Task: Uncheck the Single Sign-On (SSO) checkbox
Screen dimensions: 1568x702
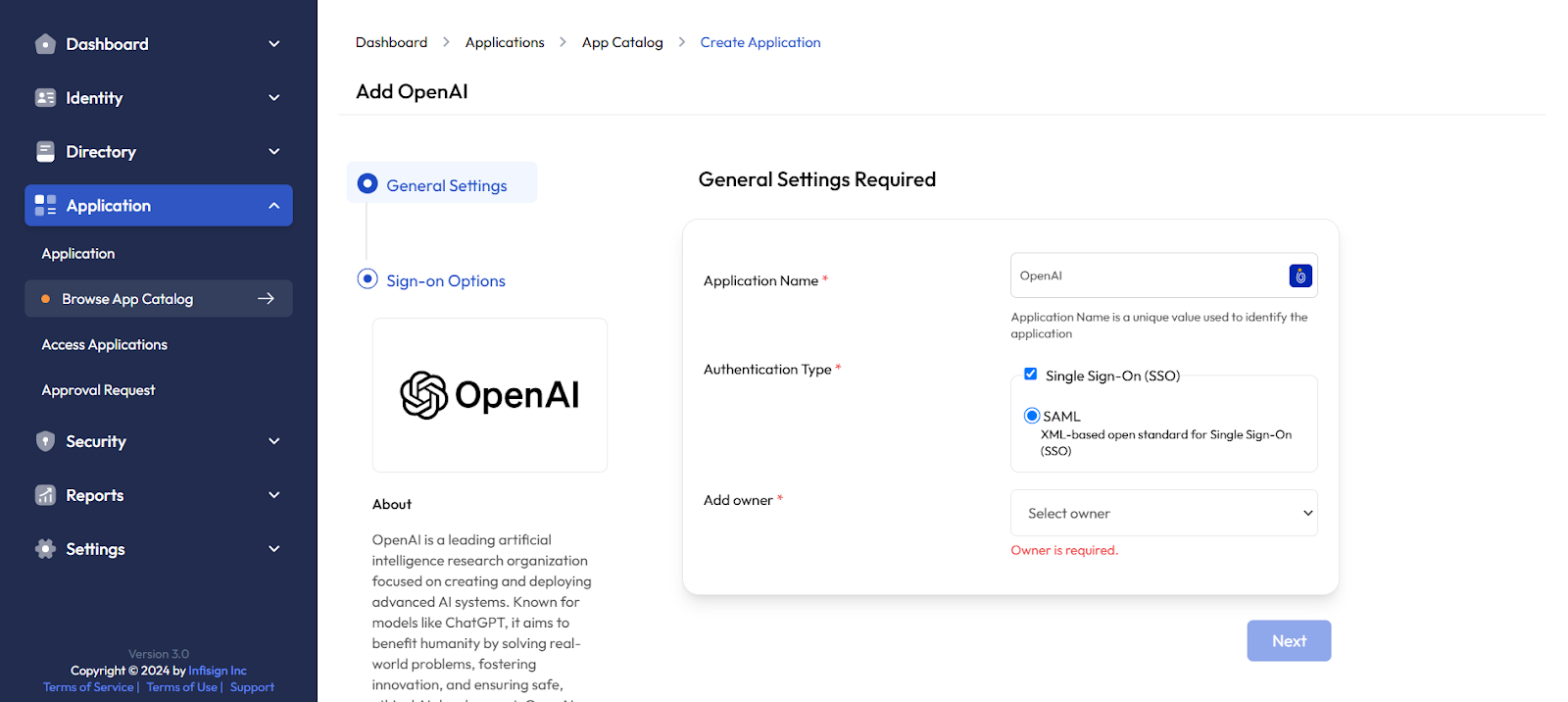Action: 1030,374
